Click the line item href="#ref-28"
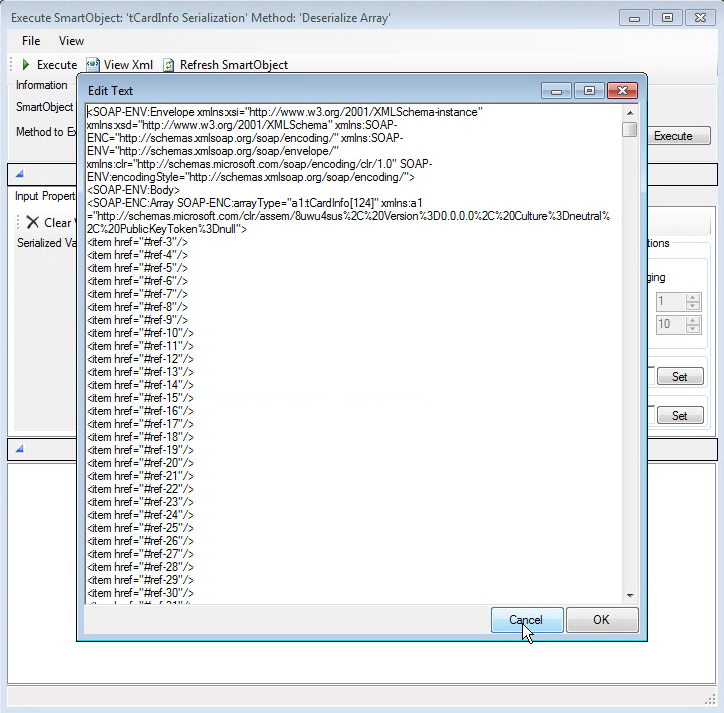Image resolution: width=724 pixels, height=713 pixels. 140,567
